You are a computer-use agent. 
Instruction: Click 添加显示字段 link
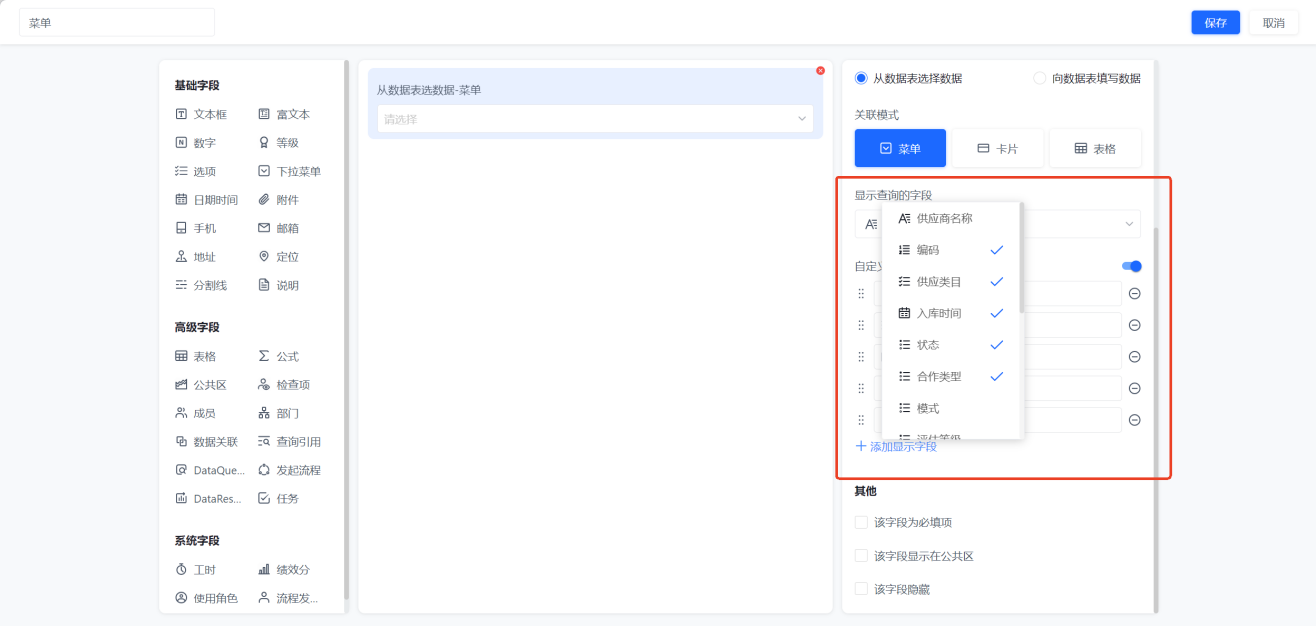pyautogui.click(x=896, y=446)
